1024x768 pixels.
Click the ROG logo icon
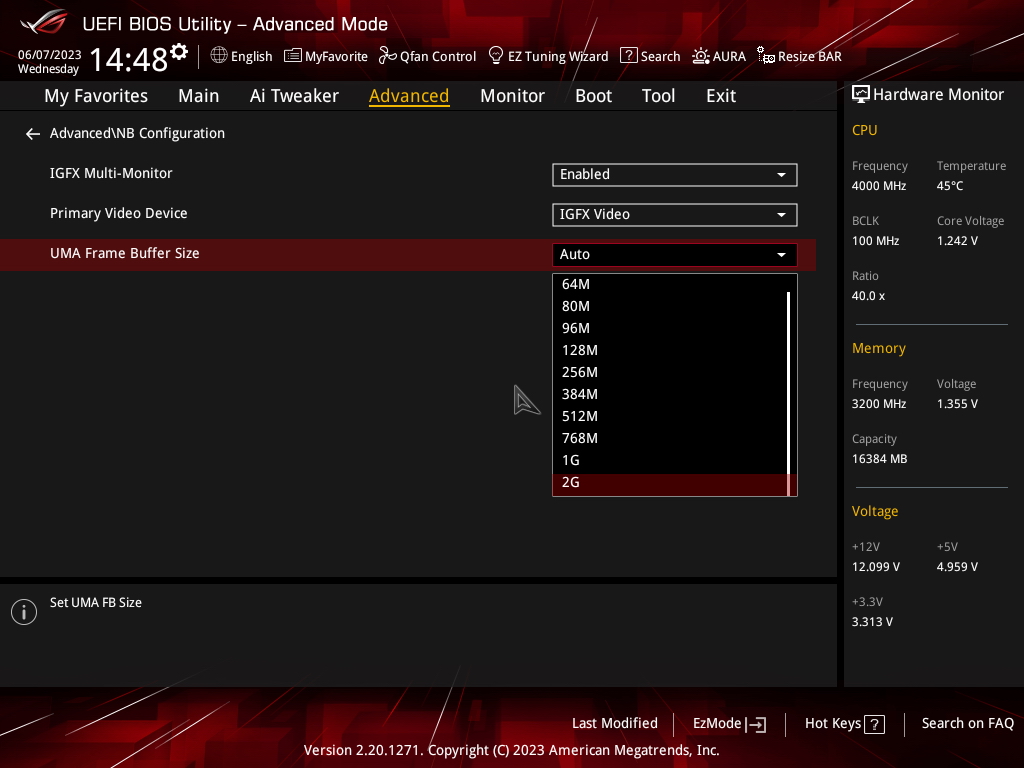(44, 22)
